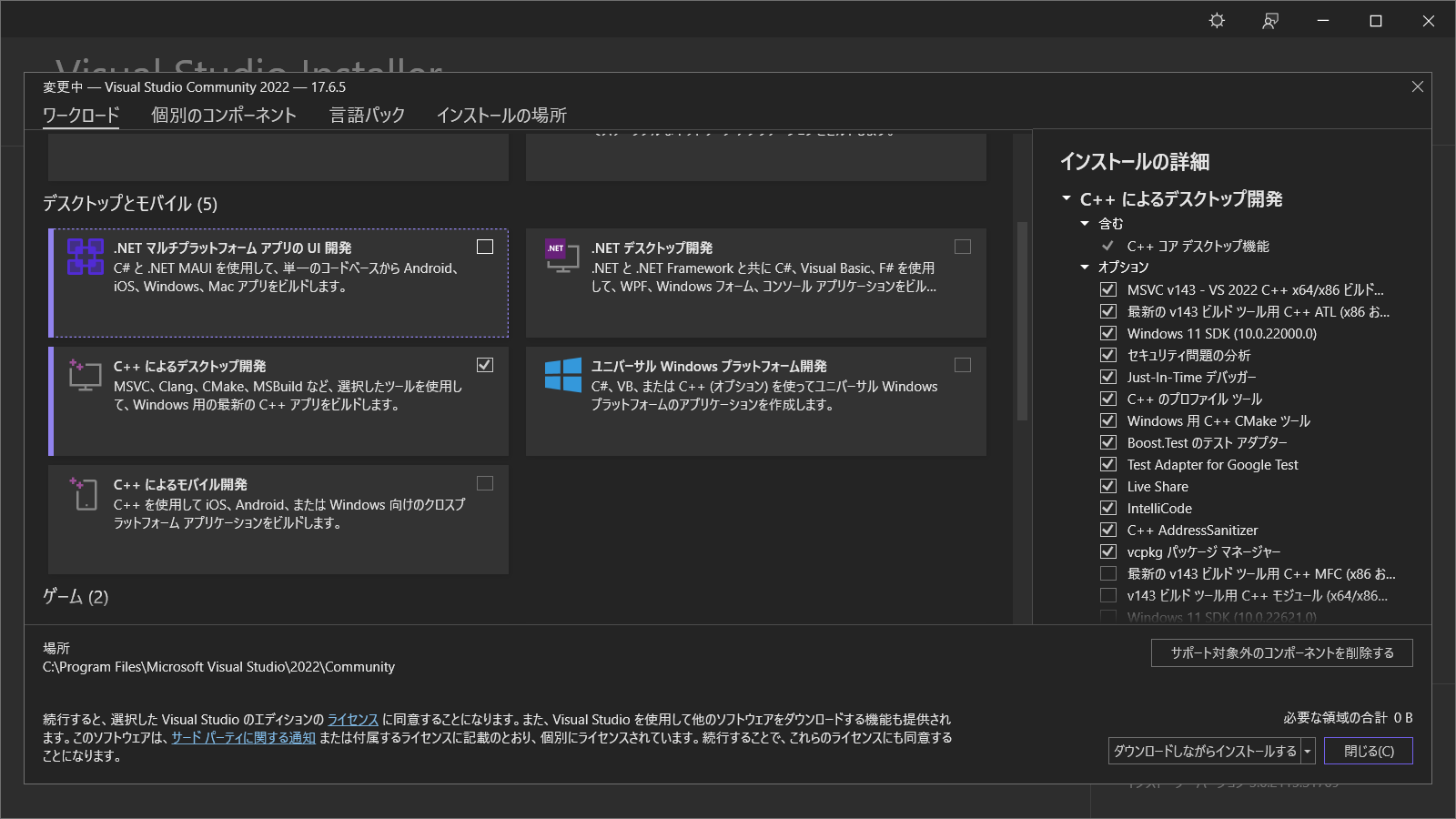Uncheck C++ AddressSanitizer option
The image size is (1456, 819).
click(1108, 530)
